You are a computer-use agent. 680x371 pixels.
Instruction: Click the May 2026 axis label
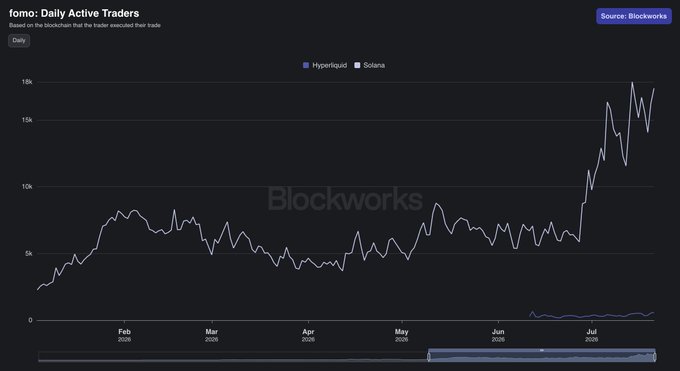point(402,335)
